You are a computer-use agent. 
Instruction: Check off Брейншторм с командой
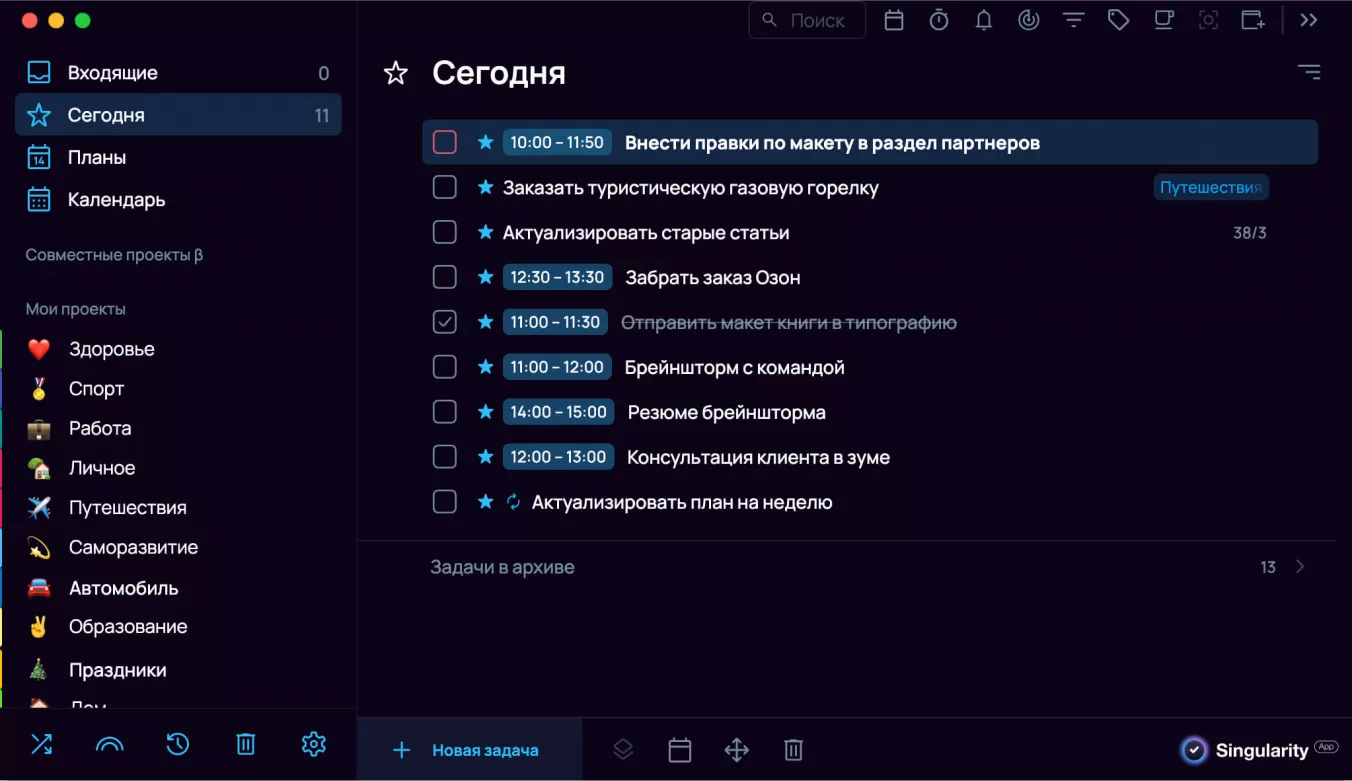click(x=445, y=367)
